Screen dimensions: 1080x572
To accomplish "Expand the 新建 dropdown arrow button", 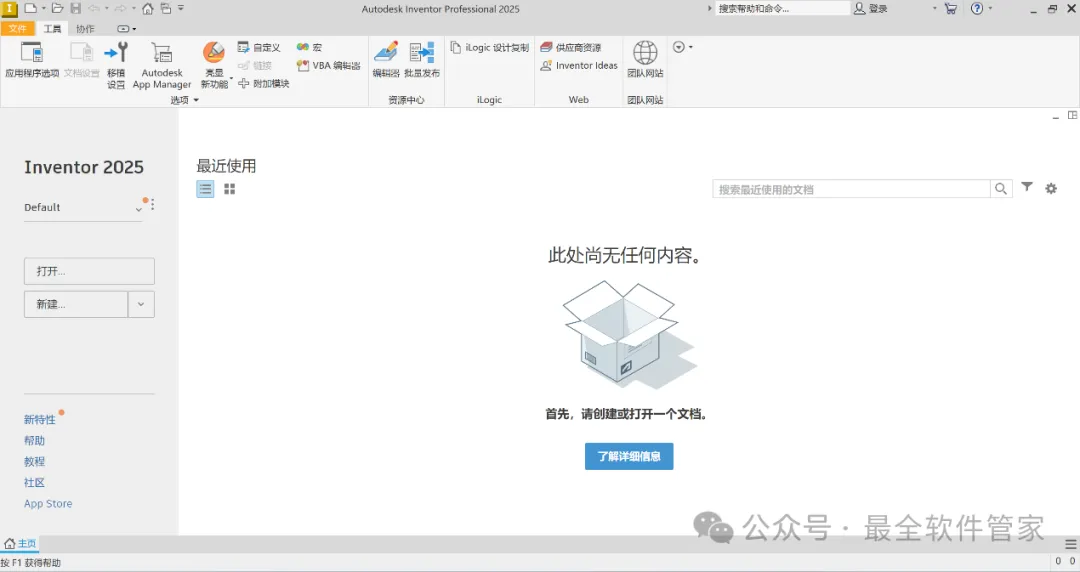I will pos(141,304).
